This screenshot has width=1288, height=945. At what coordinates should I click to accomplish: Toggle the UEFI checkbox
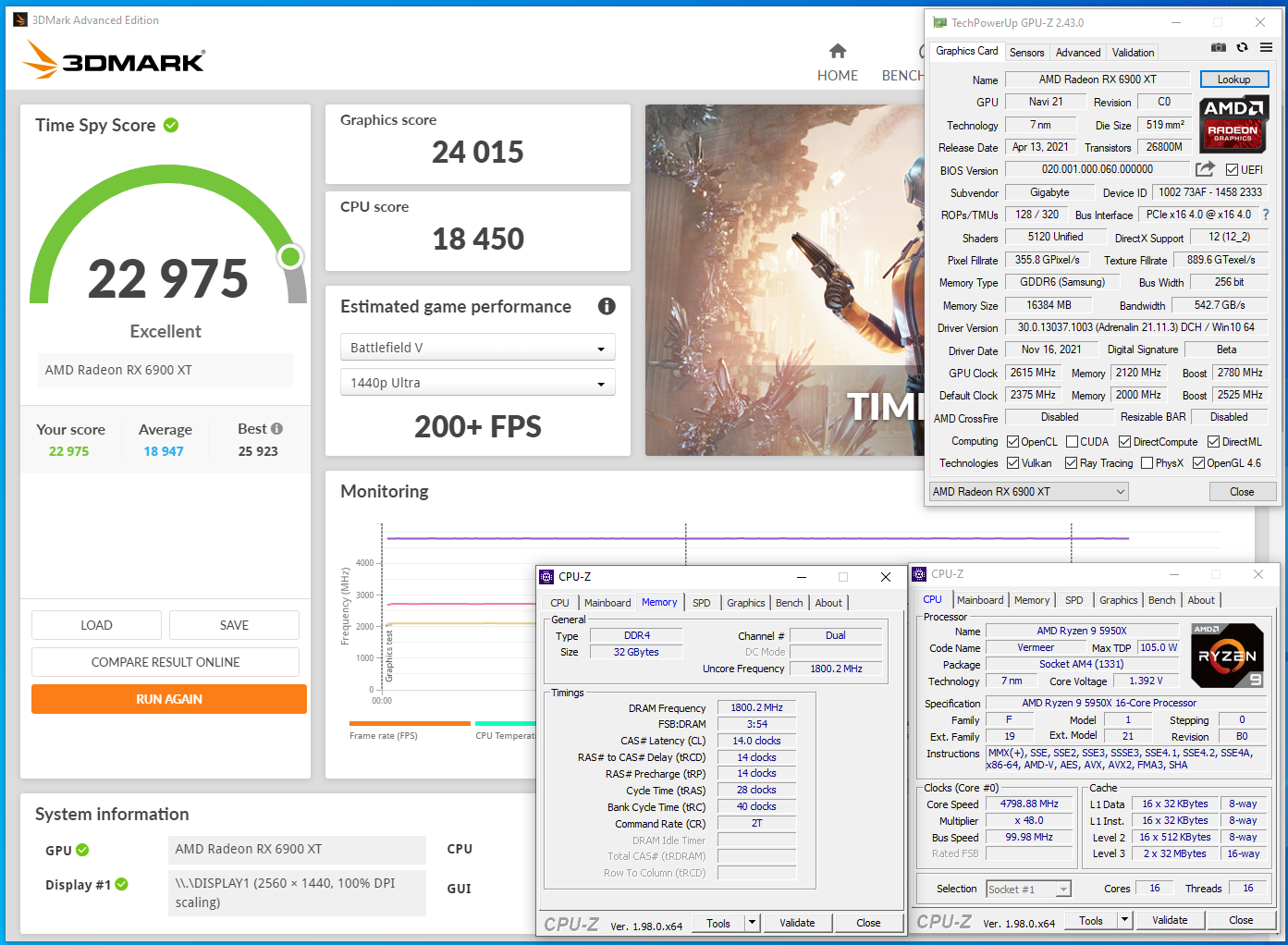tap(1232, 170)
